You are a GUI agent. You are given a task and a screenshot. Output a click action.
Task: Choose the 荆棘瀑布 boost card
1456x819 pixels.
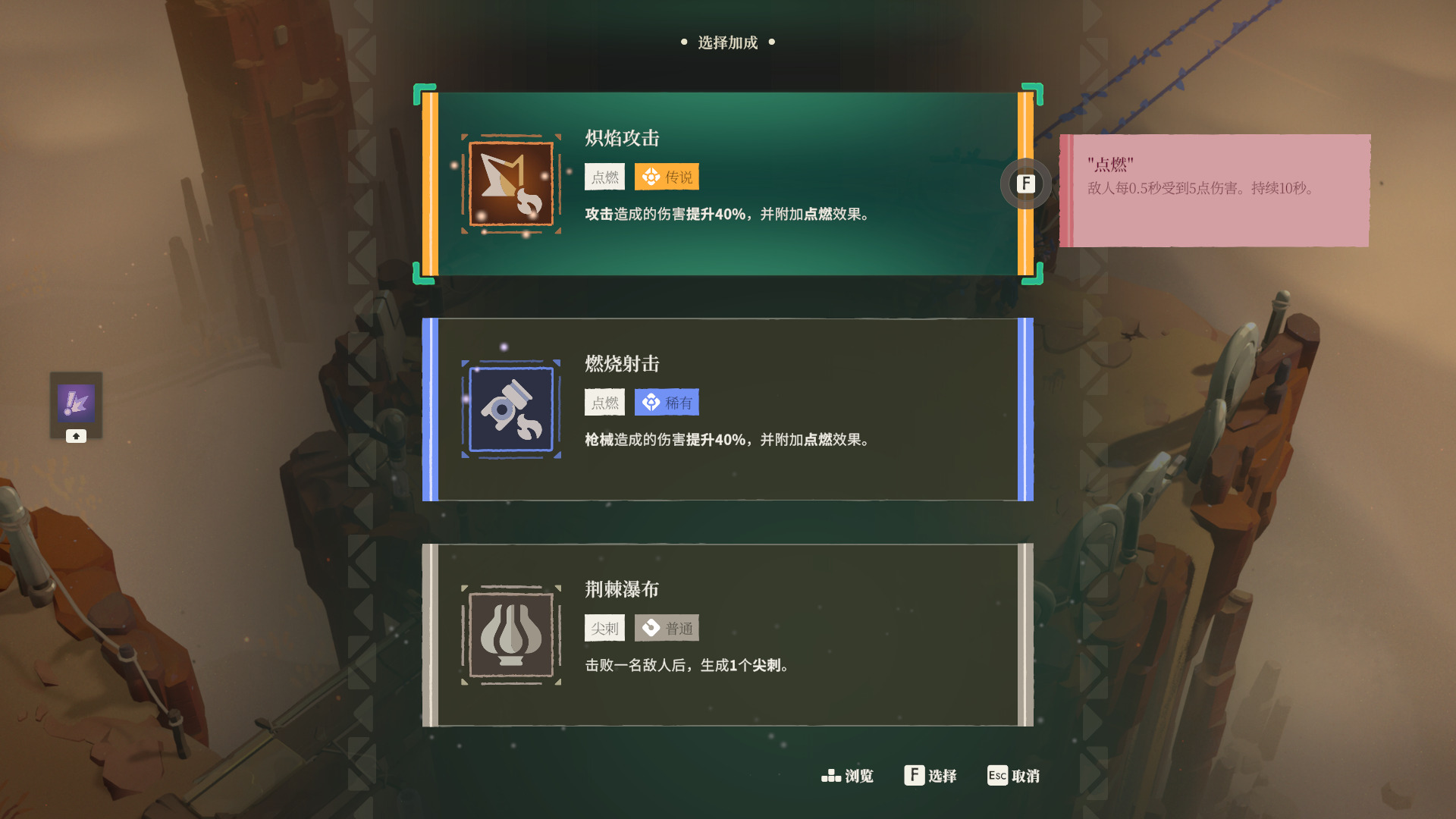click(x=728, y=635)
